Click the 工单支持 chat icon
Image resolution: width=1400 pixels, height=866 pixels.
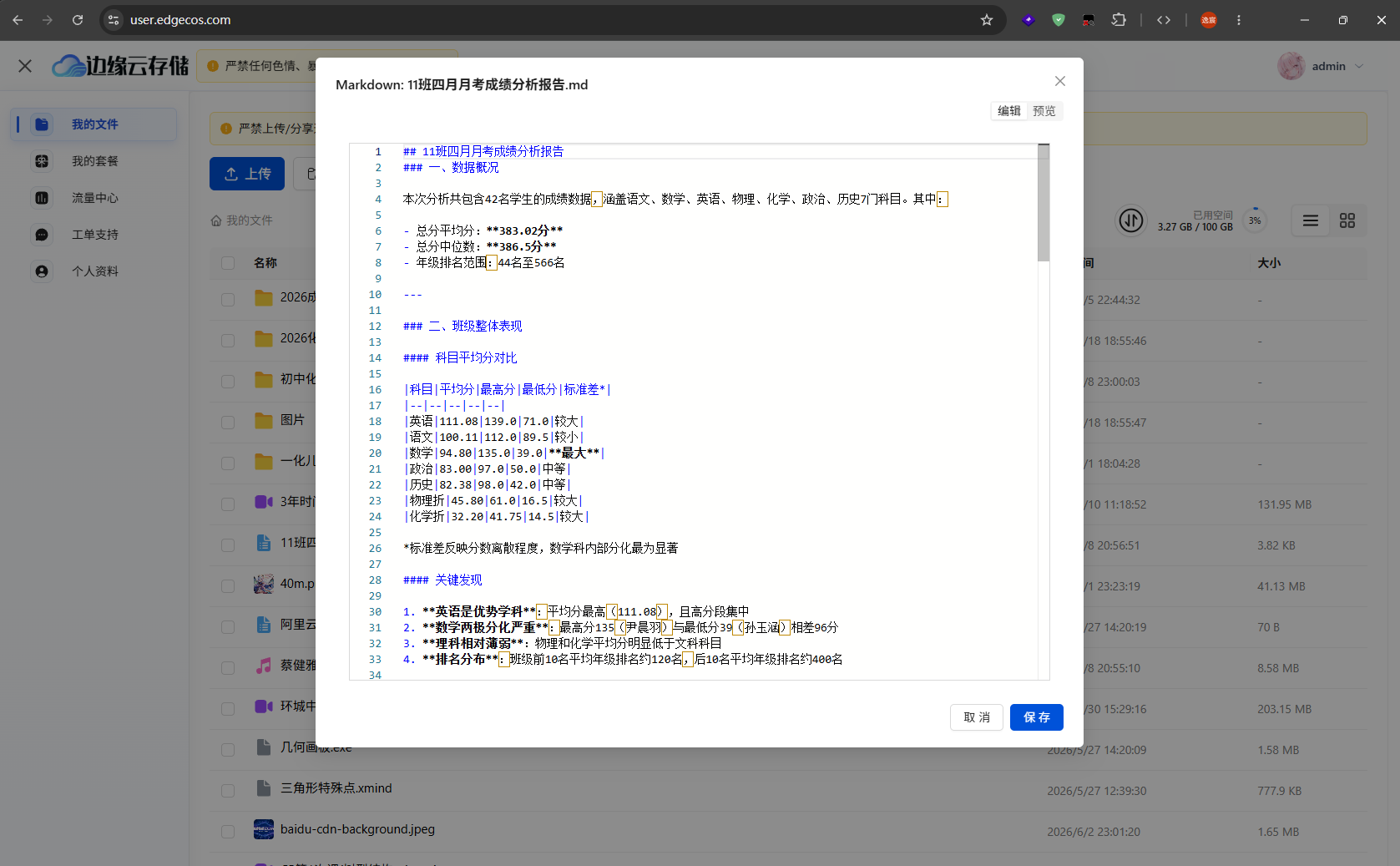[42, 235]
